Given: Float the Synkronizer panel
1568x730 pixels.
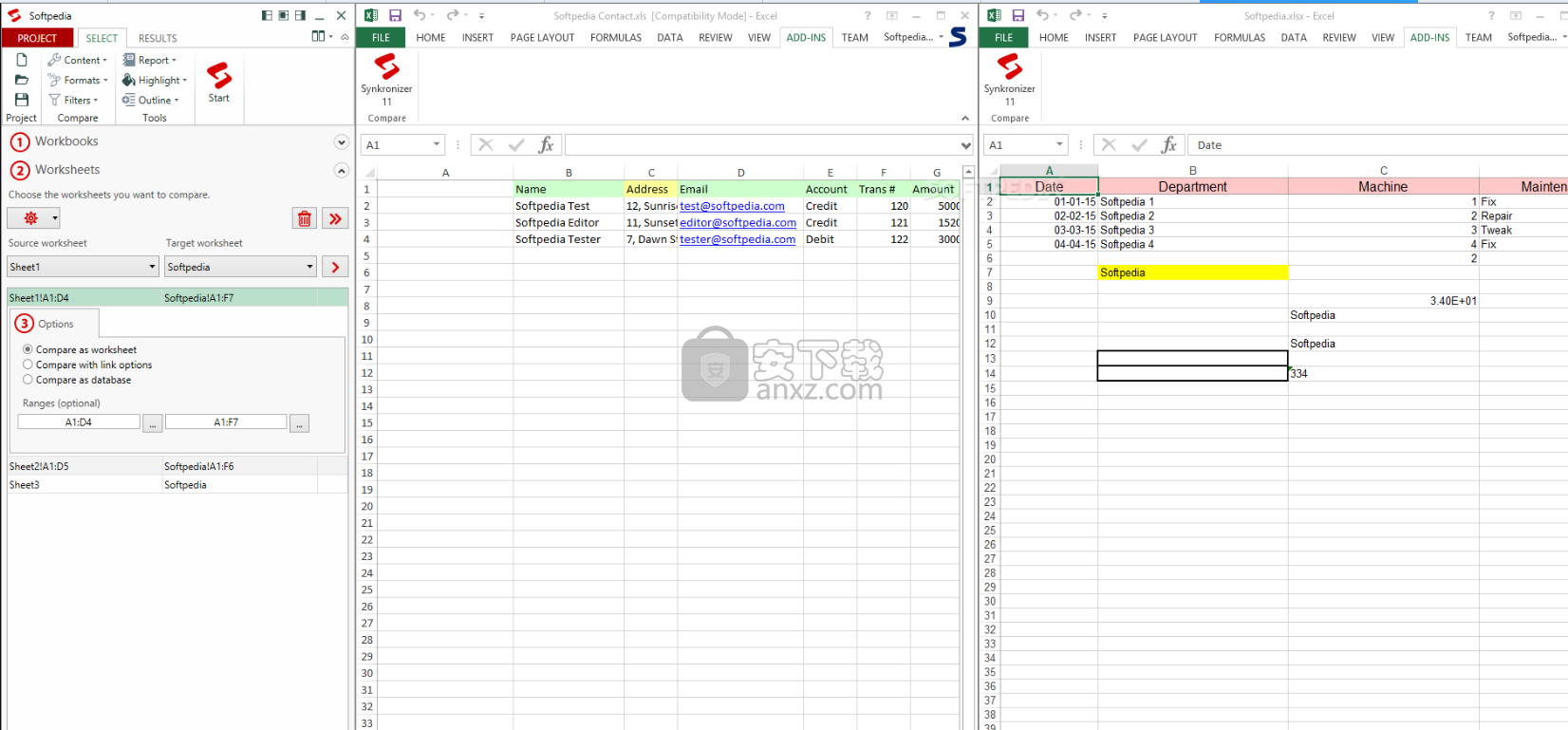Looking at the screenshot, I should tap(283, 15).
